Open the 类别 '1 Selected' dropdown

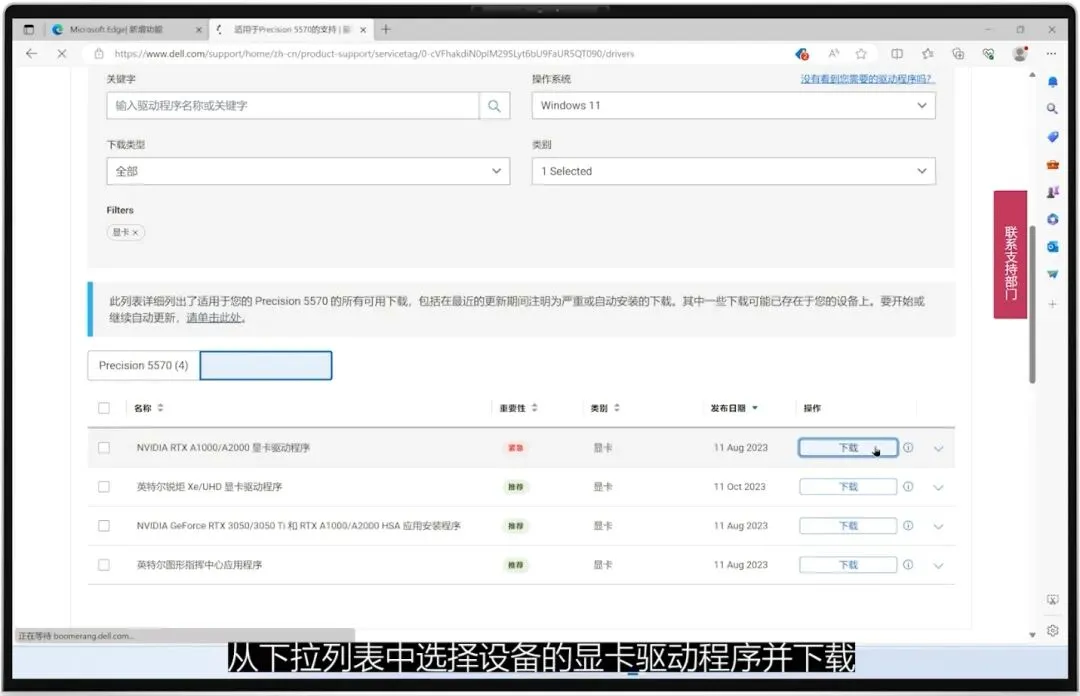(x=733, y=171)
